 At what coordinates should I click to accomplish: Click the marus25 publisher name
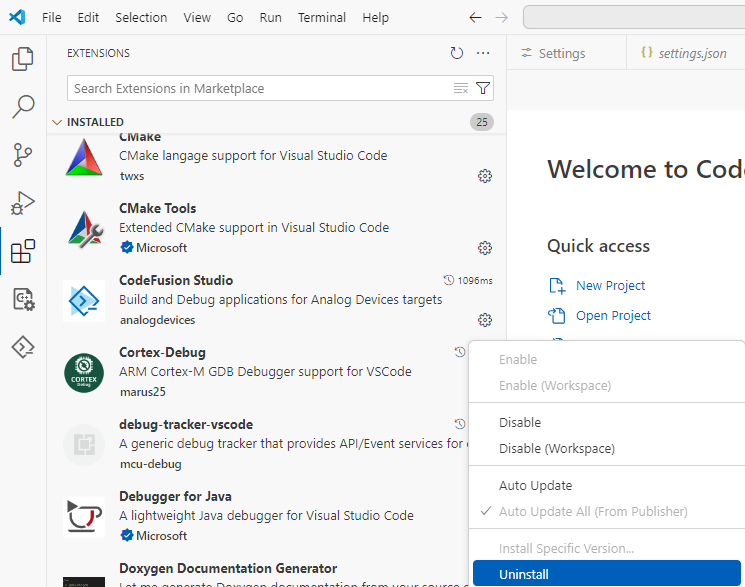[x=143, y=392]
